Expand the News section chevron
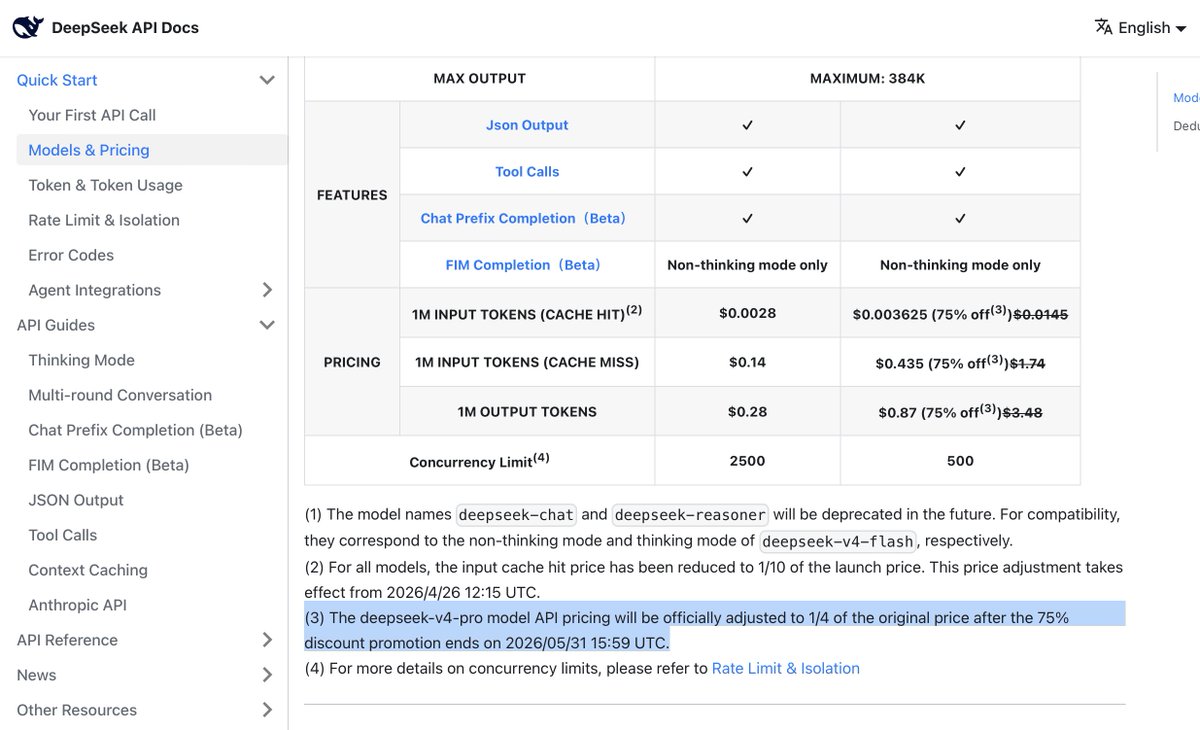The height and width of the screenshot is (730, 1200). pyautogui.click(x=267, y=675)
